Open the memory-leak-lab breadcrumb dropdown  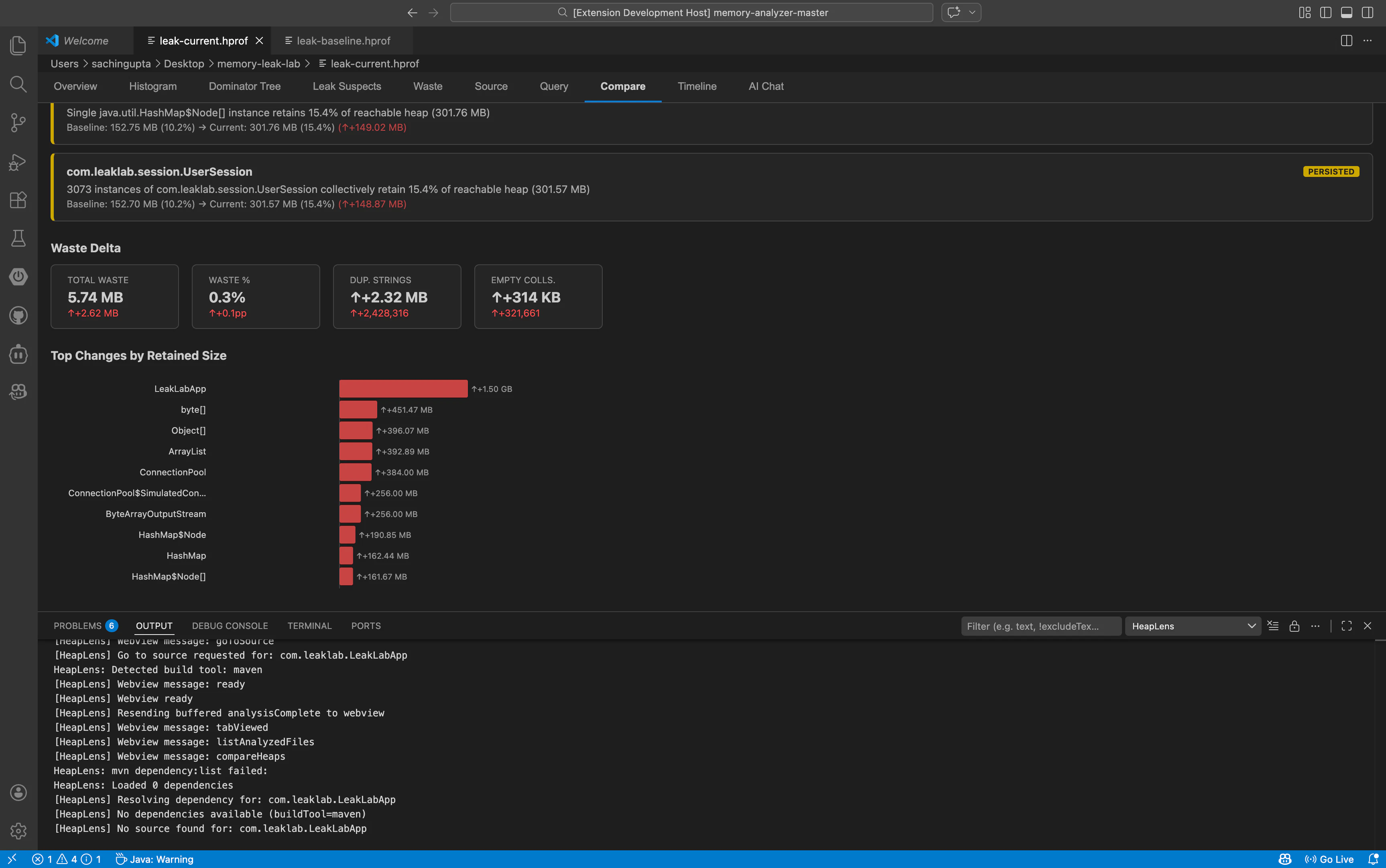258,64
